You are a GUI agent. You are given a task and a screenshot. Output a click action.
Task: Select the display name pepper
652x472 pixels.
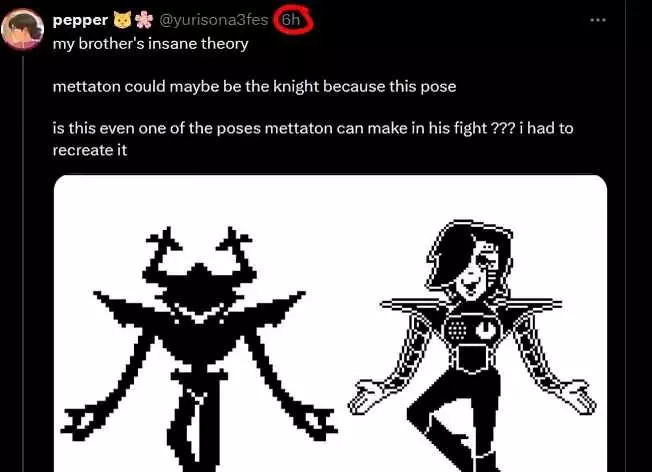coord(80,21)
